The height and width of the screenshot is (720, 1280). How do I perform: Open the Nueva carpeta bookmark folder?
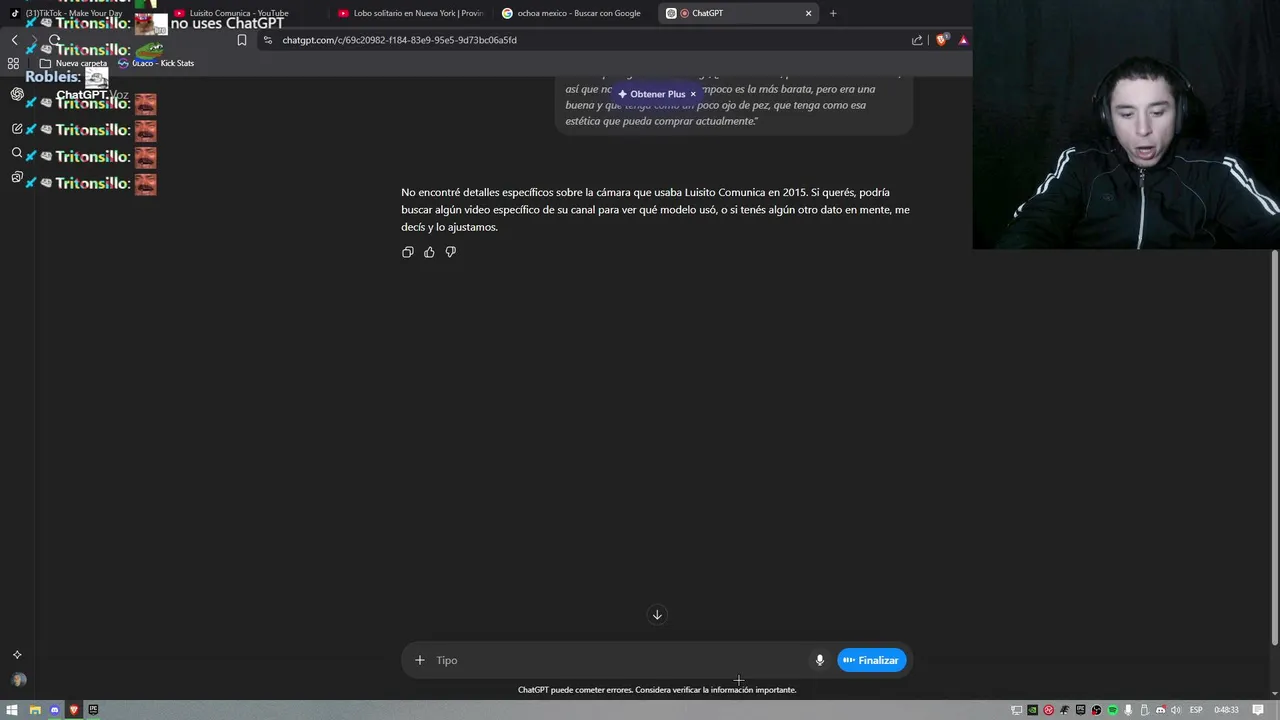tap(73, 63)
